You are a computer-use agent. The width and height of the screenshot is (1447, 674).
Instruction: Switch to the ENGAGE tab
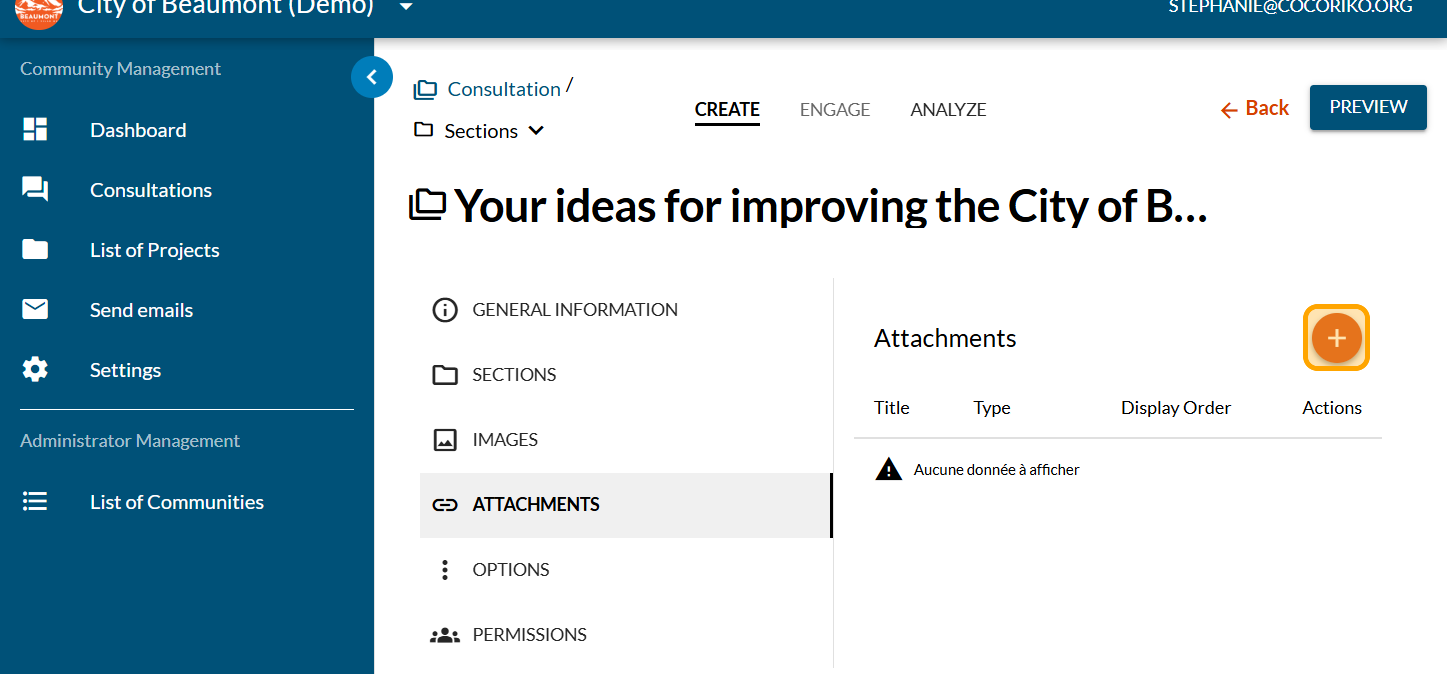pos(835,110)
